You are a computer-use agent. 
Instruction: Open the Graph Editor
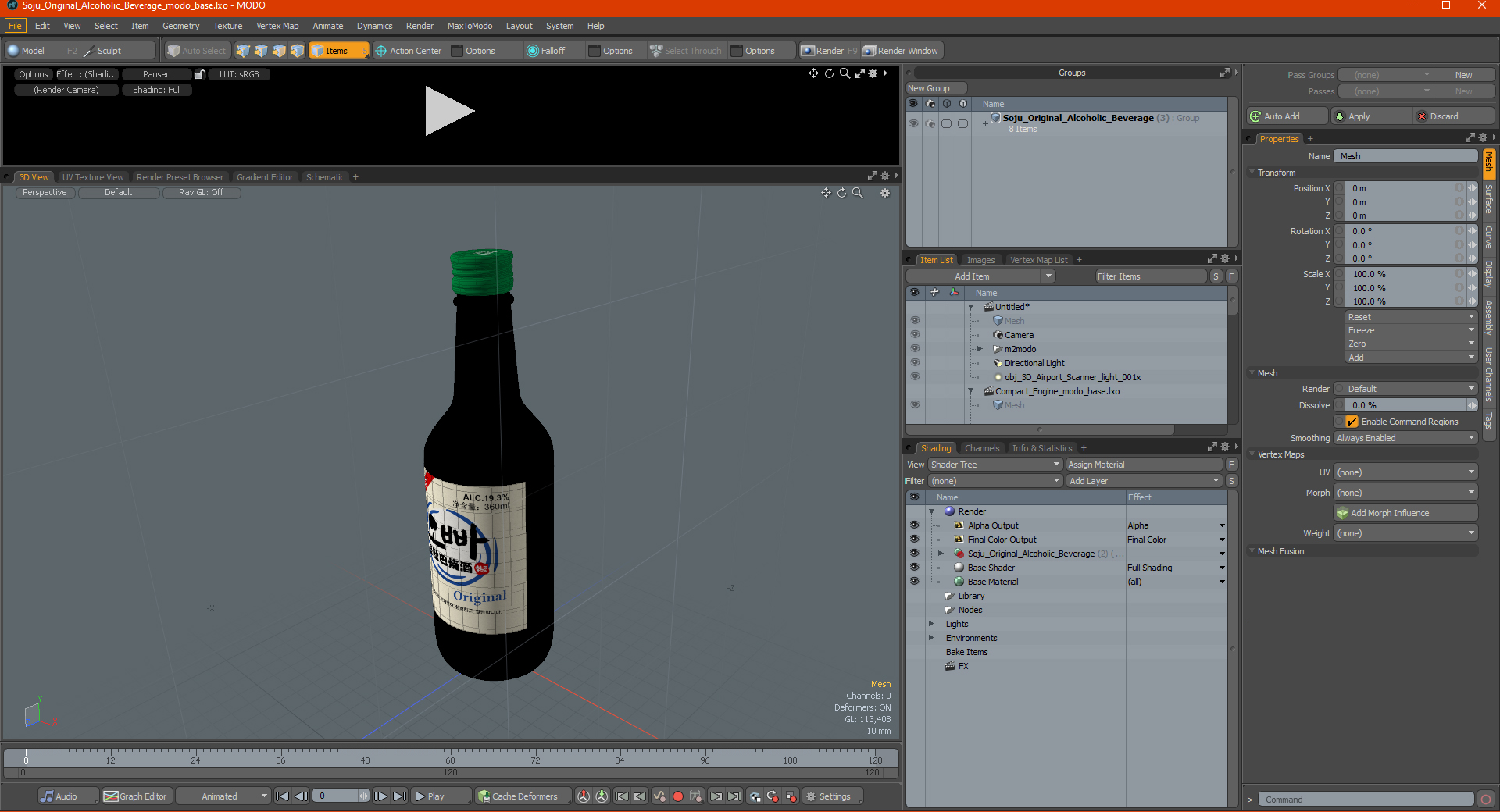coord(136,796)
